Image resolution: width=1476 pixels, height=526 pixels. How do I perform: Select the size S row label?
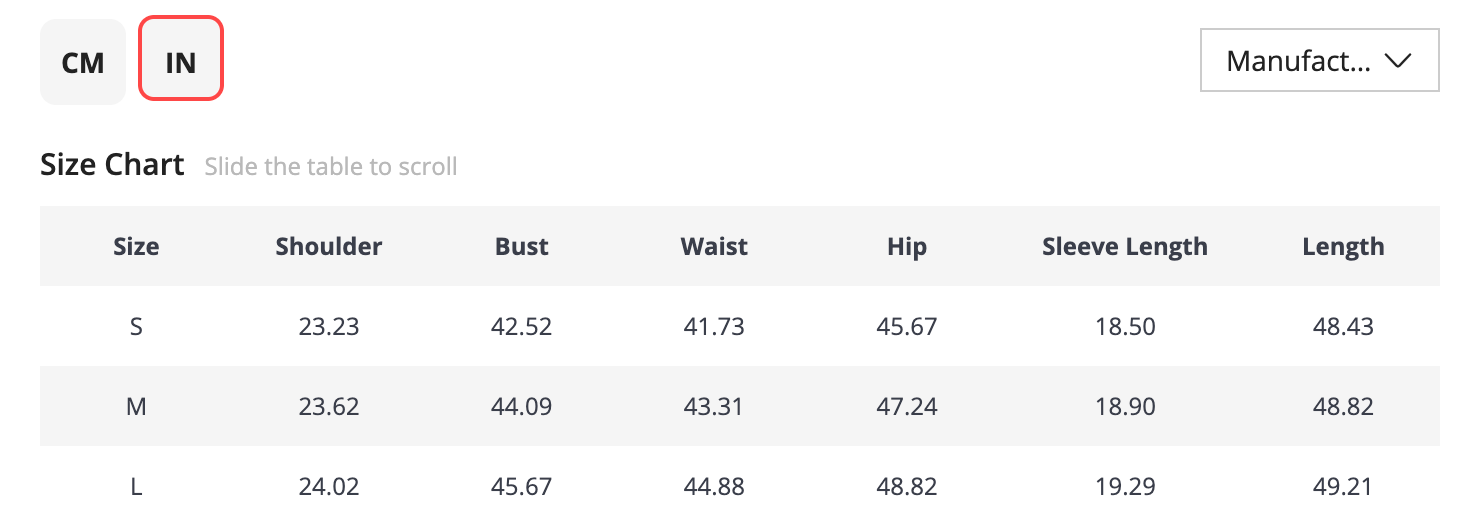point(136,326)
